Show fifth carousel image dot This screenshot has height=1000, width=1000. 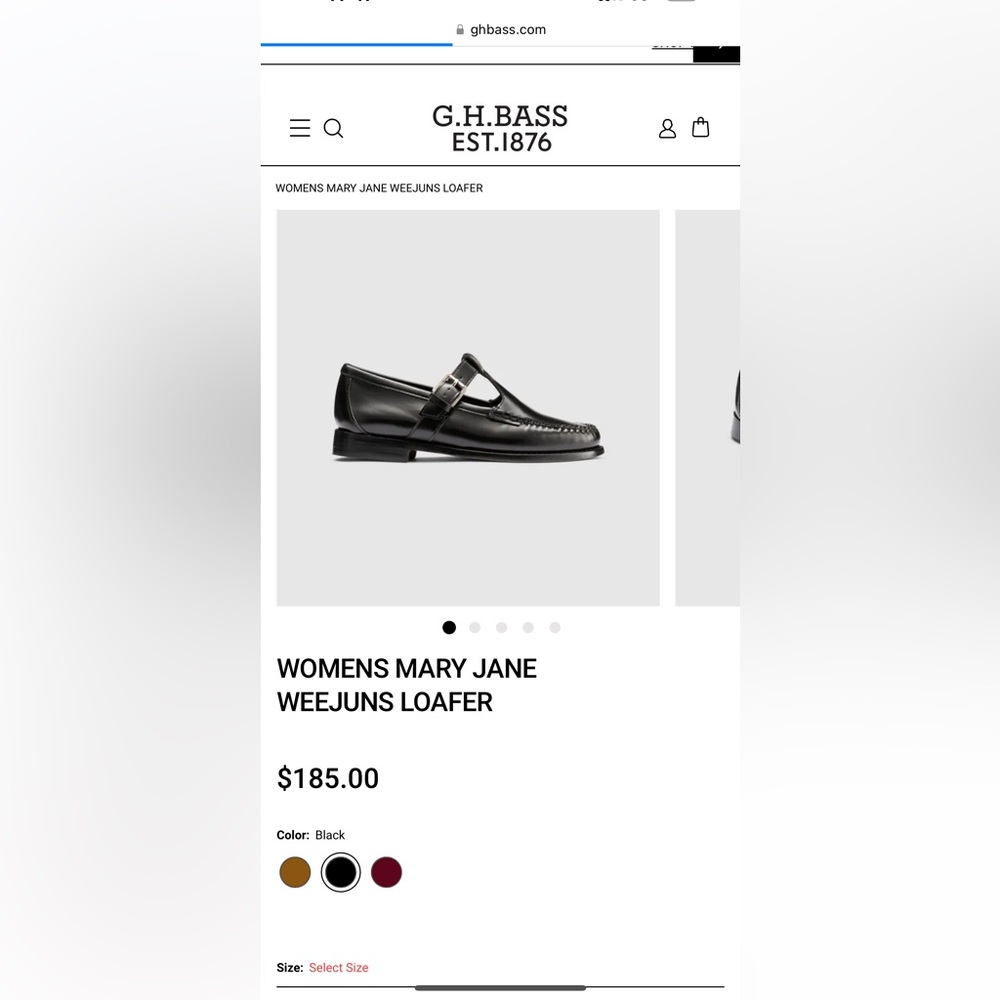pyautogui.click(x=555, y=628)
